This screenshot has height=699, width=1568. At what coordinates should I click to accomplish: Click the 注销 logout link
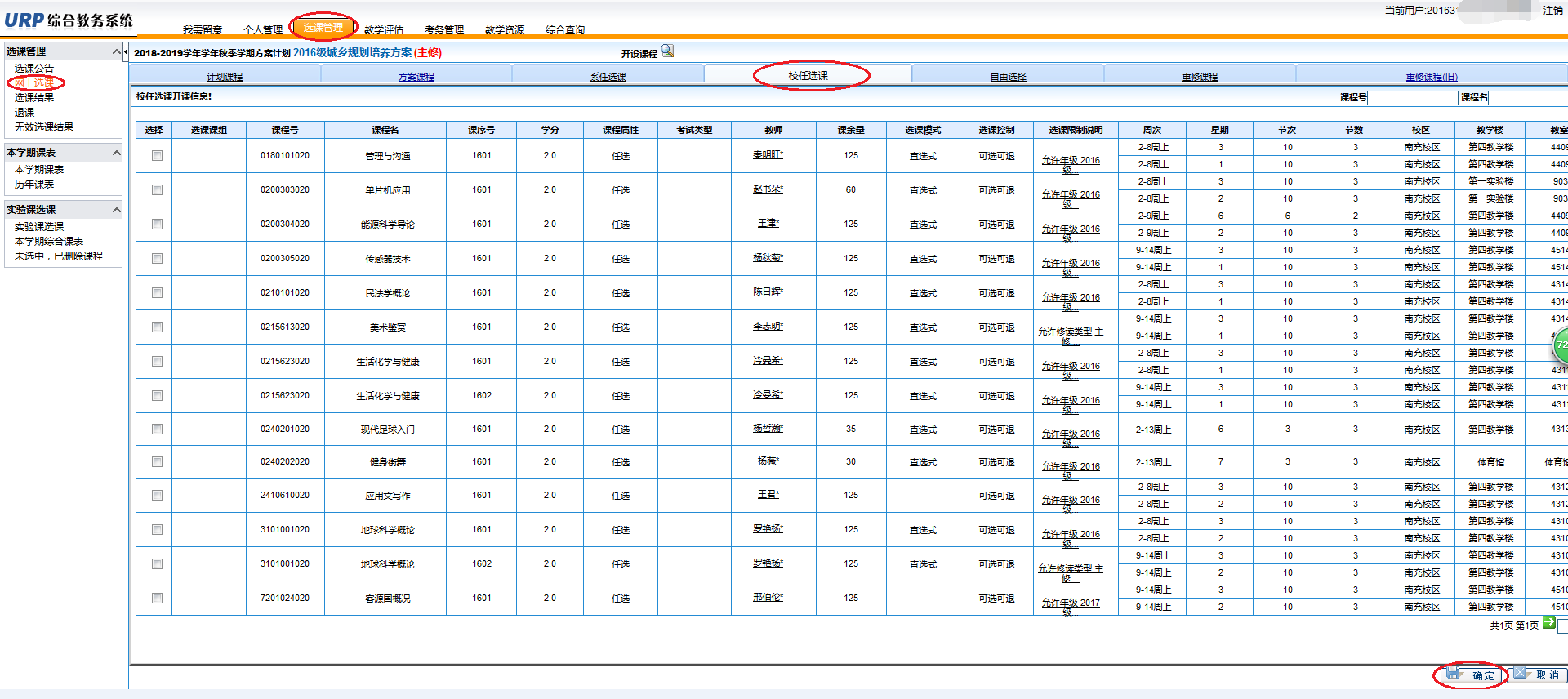tap(1552, 11)
